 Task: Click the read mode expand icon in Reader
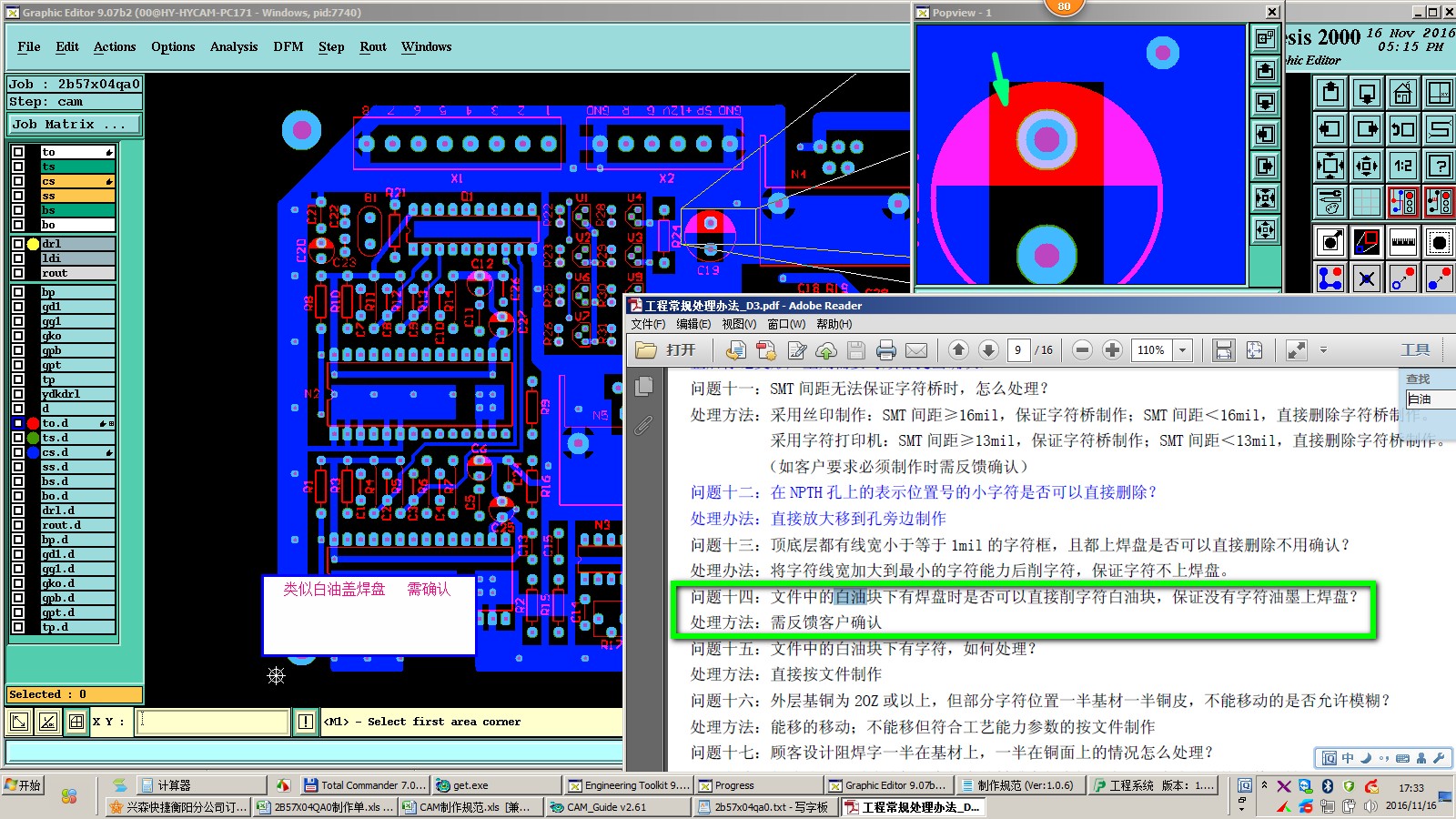click(1296, 350)
